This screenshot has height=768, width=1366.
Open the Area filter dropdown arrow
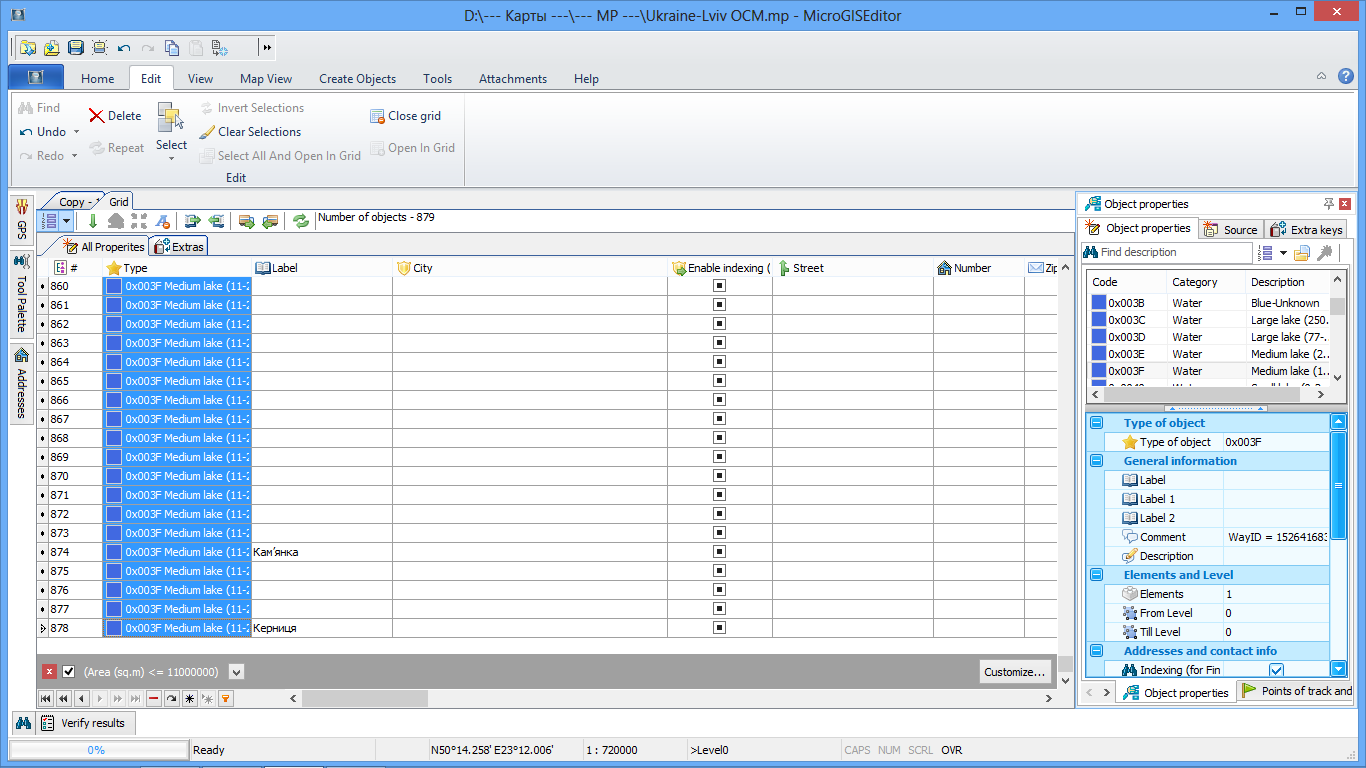tap(236, 672)
